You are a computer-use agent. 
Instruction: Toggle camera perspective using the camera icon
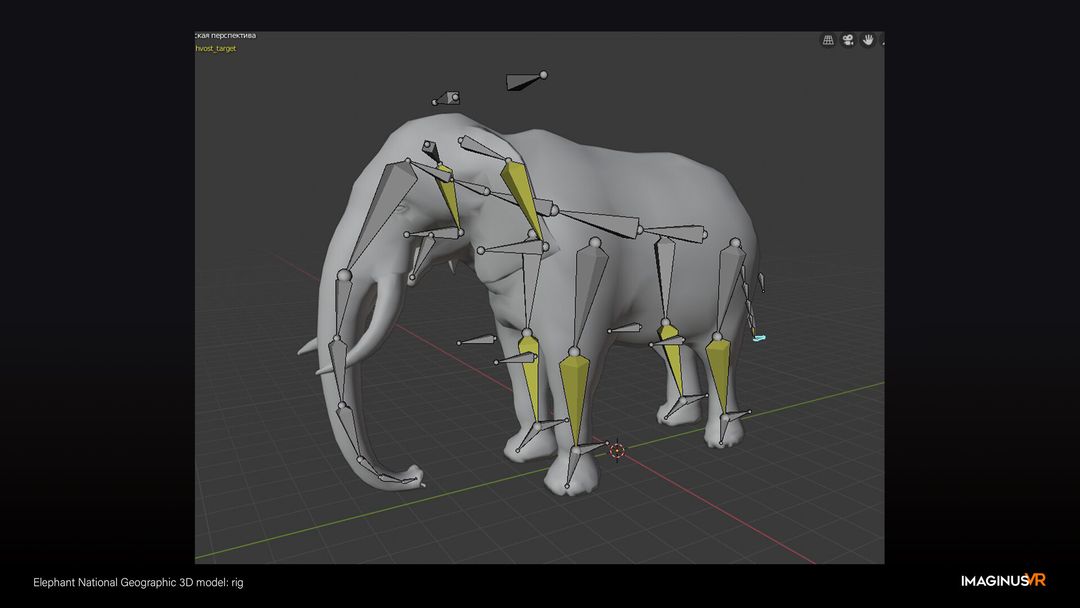[848, 40]
